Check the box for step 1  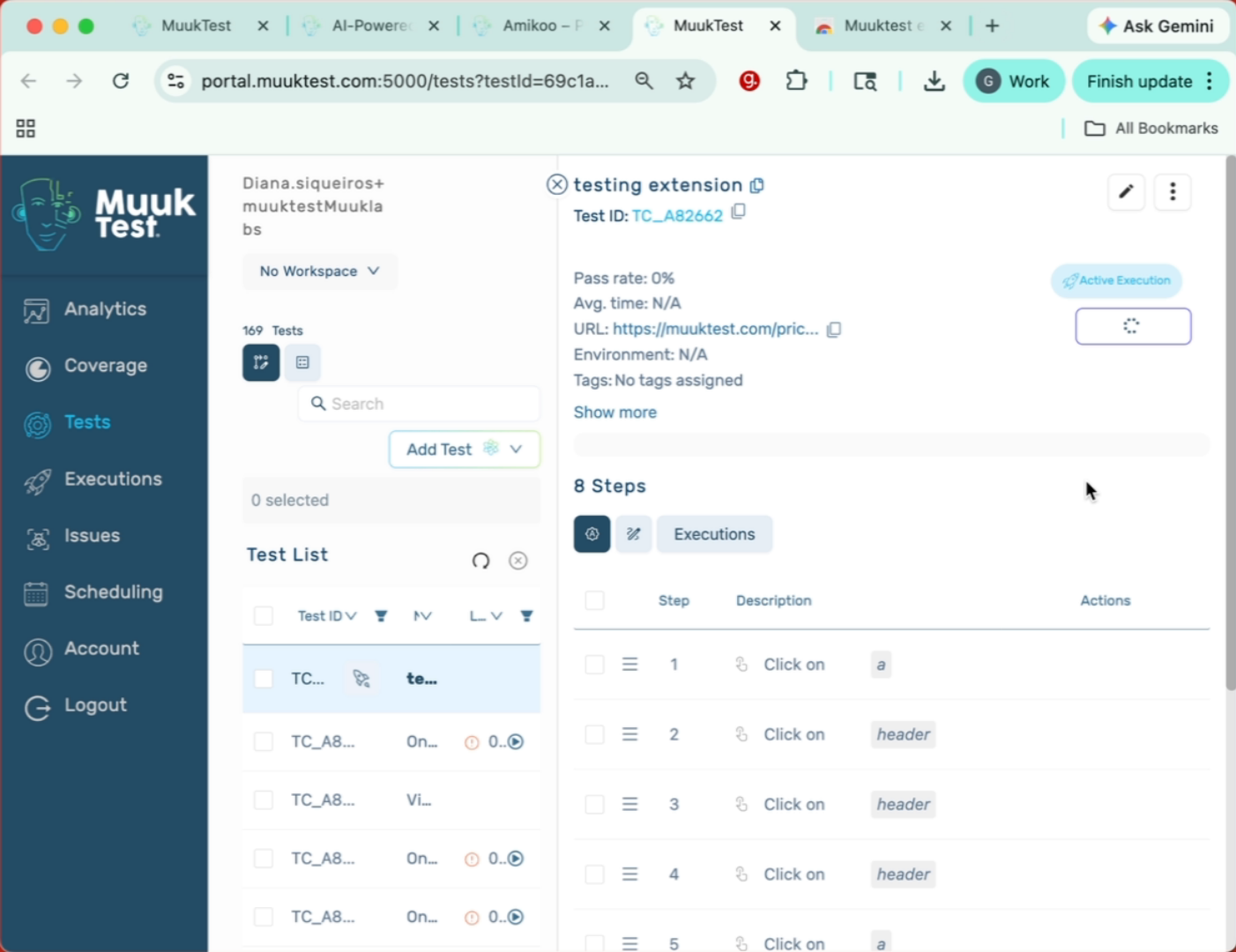595,664
